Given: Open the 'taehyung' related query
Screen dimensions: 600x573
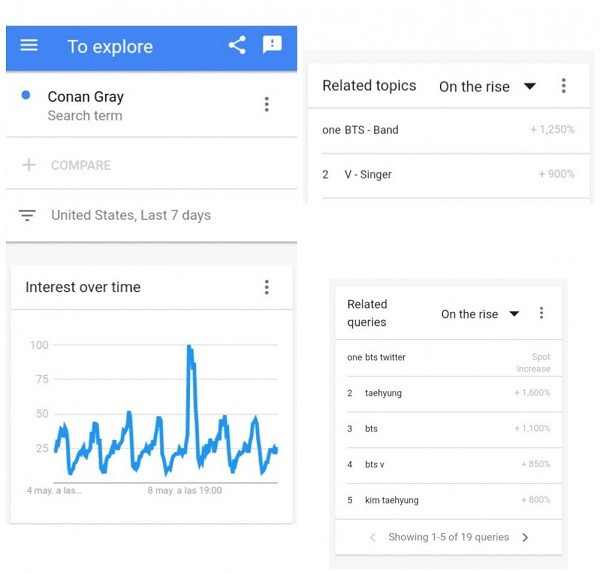Looking at the screenshot, I should pyautogui.click(x=383, y=393).
